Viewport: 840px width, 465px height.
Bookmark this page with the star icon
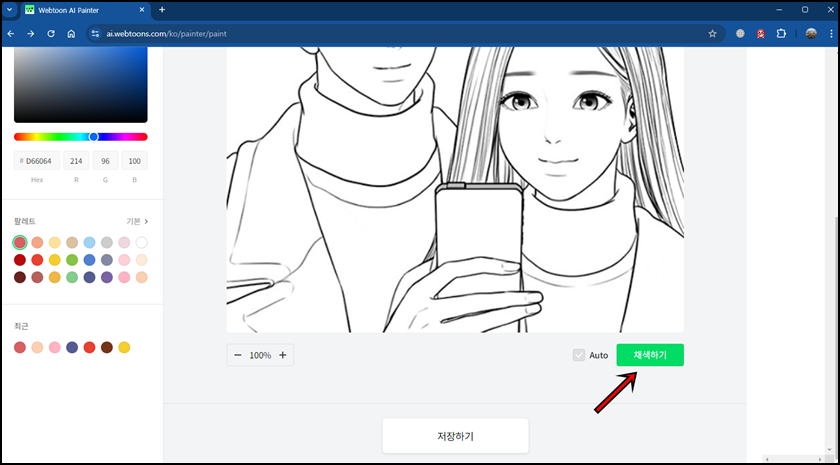[x=712, y=34]
